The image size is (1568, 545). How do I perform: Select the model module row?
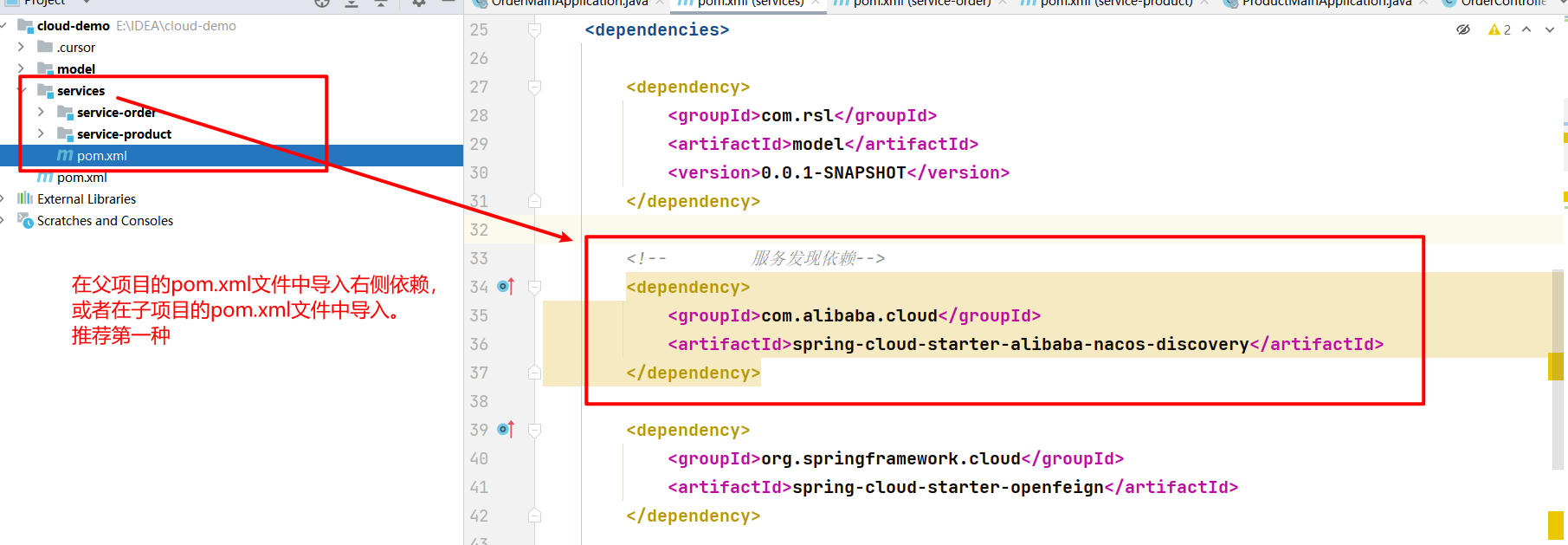click(231, 68)
